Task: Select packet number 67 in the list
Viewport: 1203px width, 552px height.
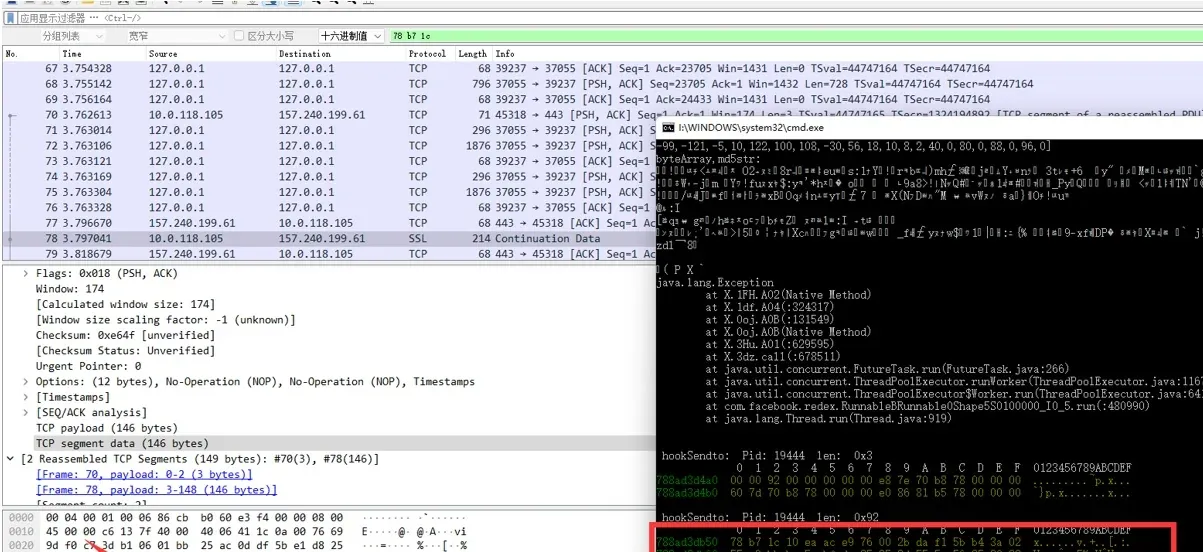Action: click(330, 69)
